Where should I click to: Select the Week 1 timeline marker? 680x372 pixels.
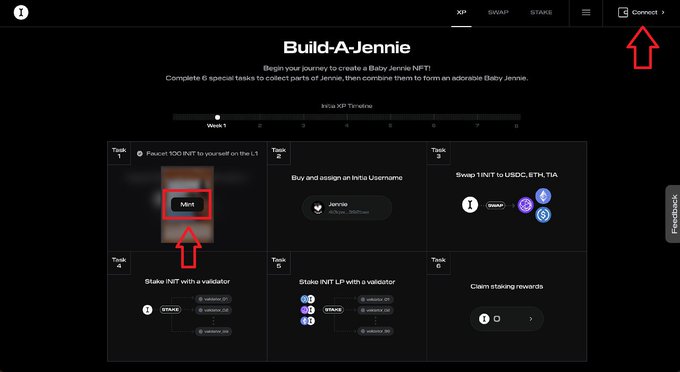coord(217,117)
